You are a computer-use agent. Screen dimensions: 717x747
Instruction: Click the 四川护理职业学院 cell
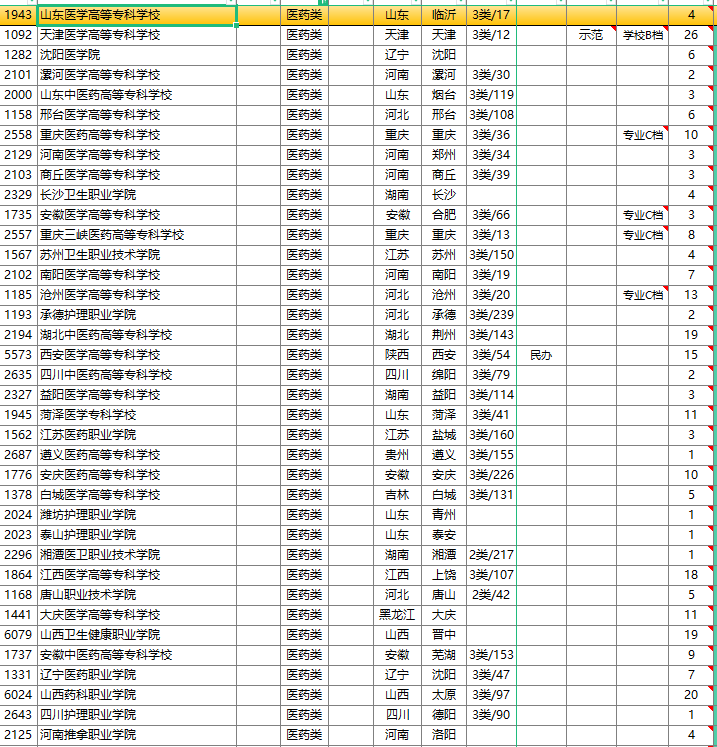point(137,716)
